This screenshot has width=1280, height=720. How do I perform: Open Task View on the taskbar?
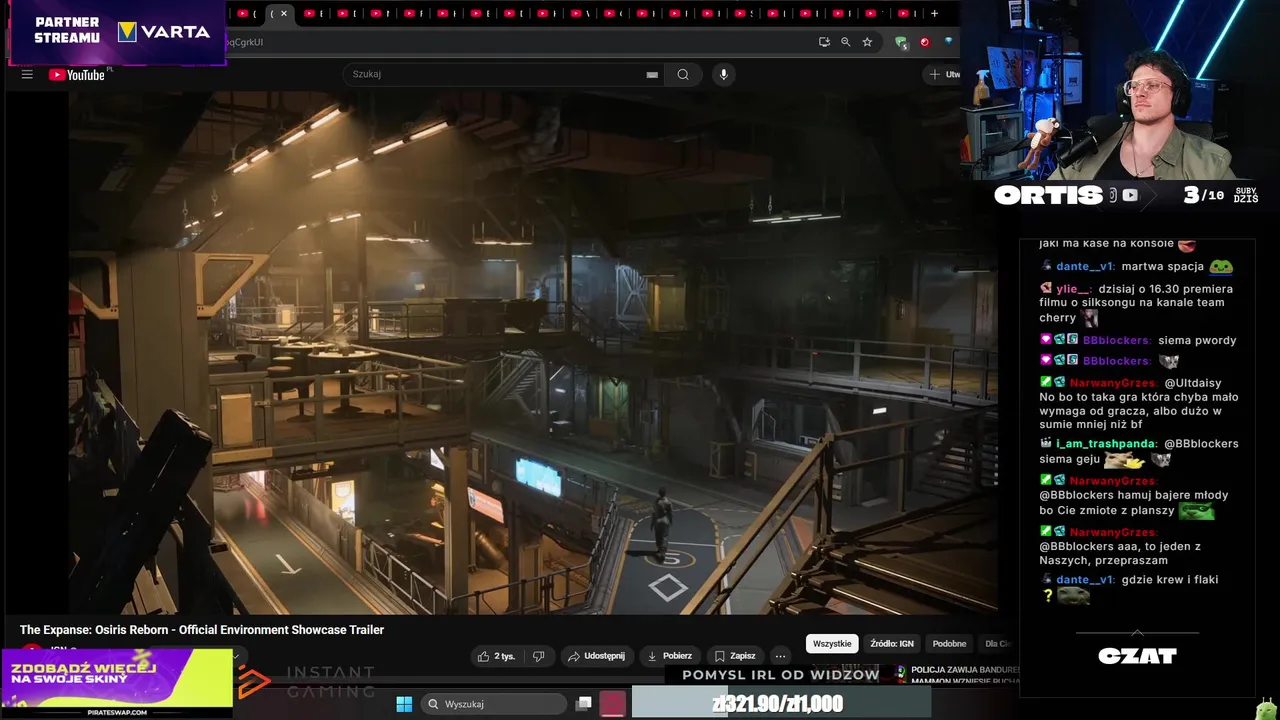click(x=584, y=704)
